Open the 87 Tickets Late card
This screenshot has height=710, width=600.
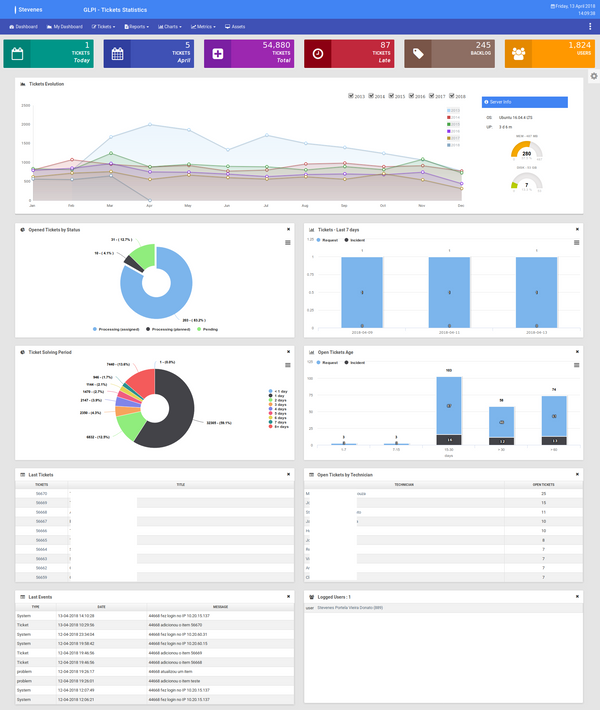point(349,54)
